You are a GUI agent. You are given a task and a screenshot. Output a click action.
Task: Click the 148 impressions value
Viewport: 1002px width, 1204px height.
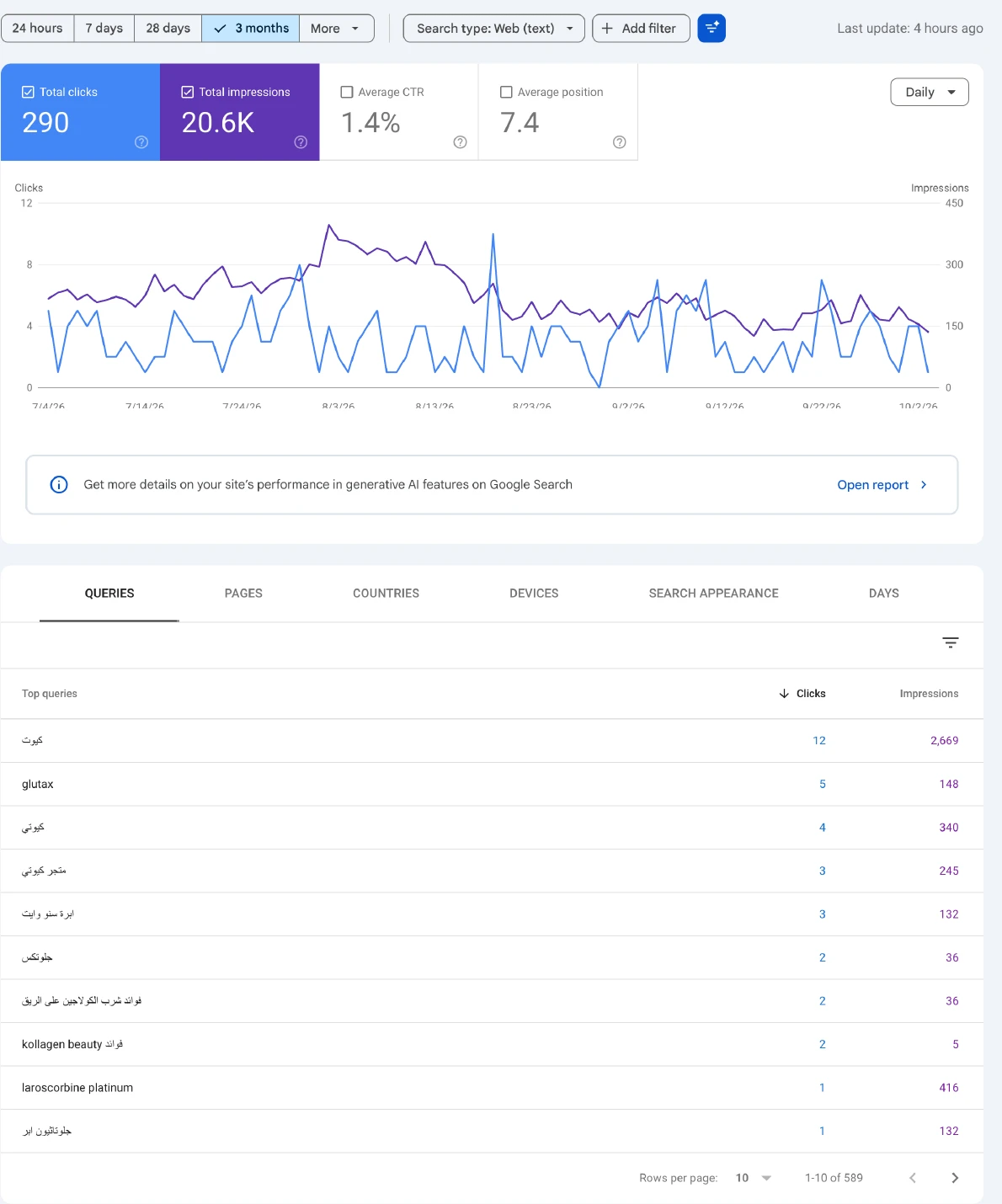[949, 784]
